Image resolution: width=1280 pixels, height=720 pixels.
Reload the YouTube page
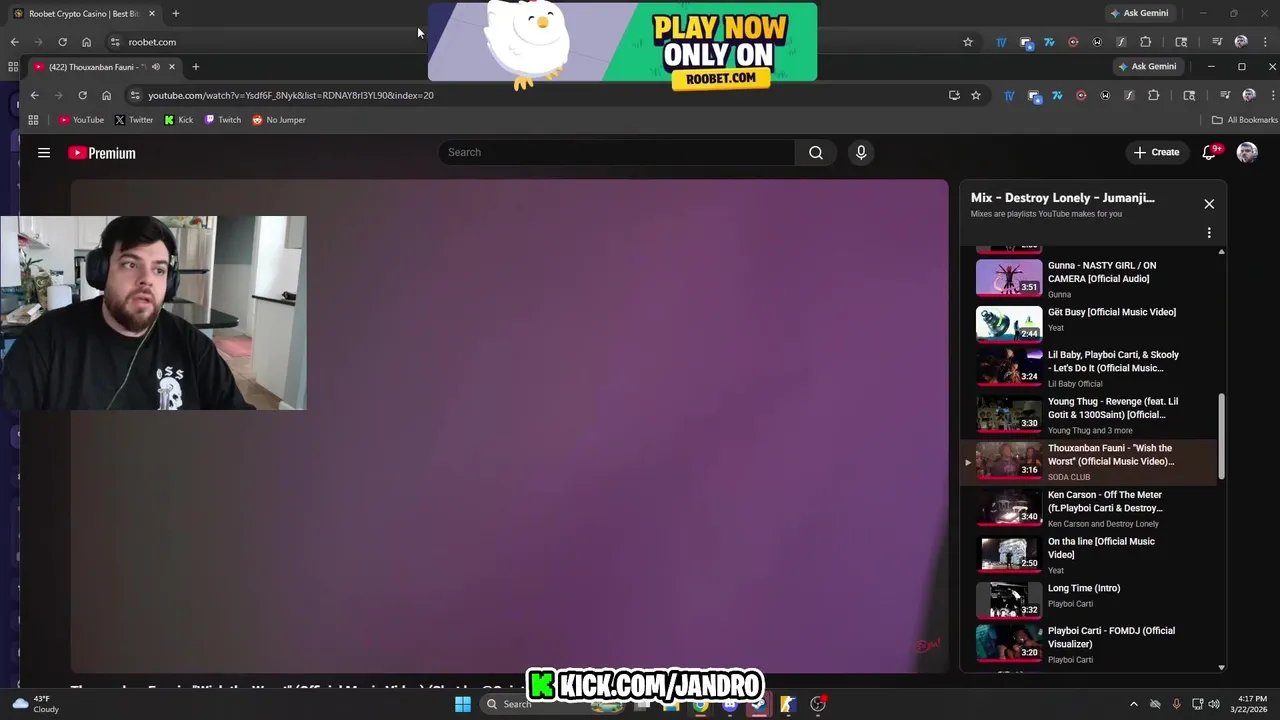[82, 95]
